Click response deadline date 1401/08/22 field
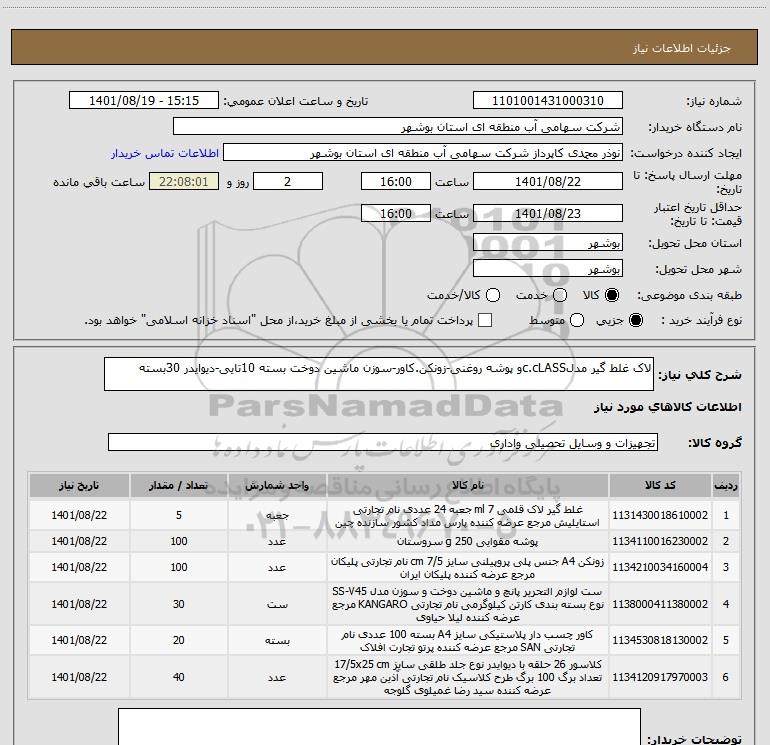 [548, 181]
